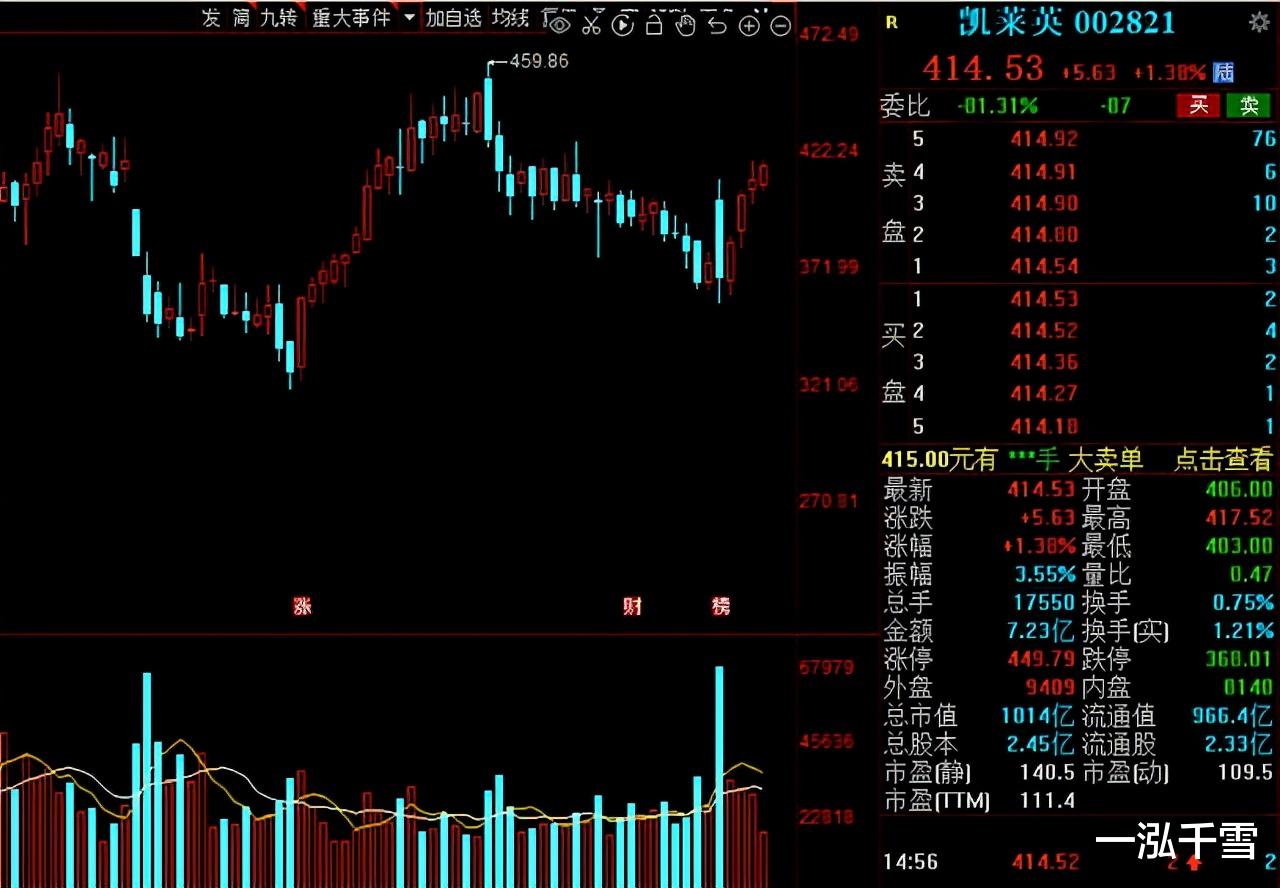Click the 67979 volume axis label
The height and width of the screenshot is (888, 1280).
[x=826, y=668]
